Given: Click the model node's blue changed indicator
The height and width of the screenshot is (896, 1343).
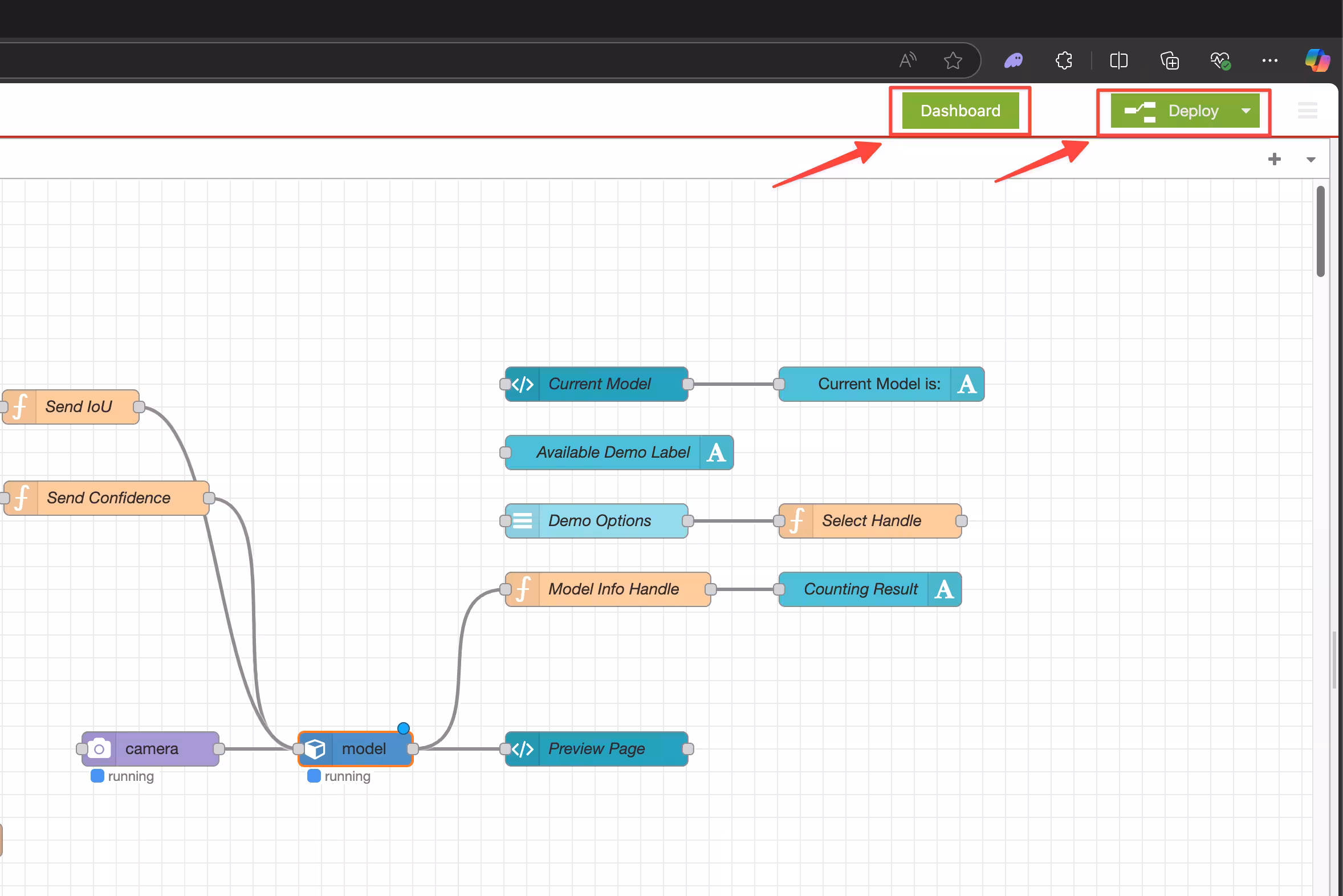Looking at the screenshot, I should [404, 728].
